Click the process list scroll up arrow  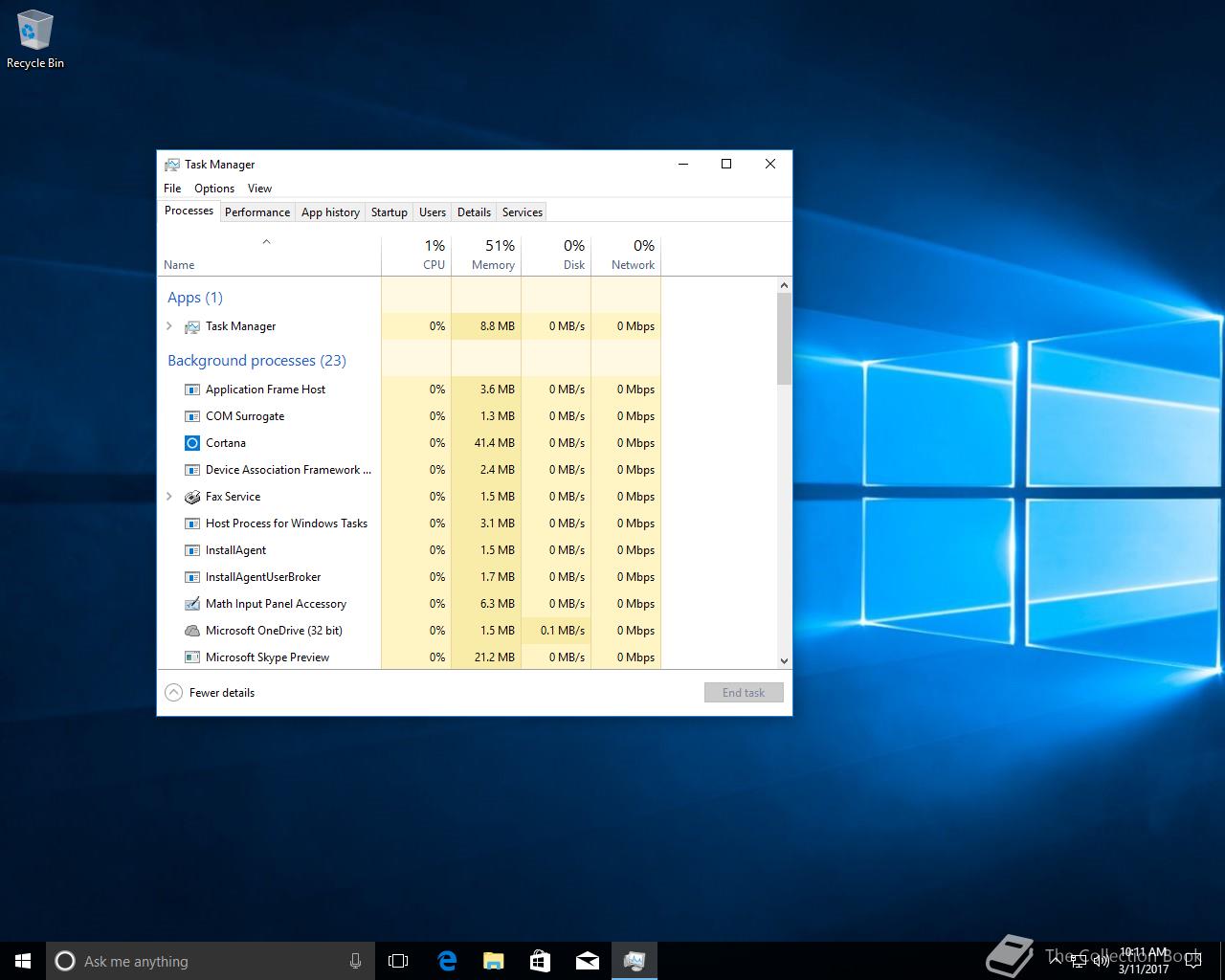pyautogui.click(x=784, y=285)
